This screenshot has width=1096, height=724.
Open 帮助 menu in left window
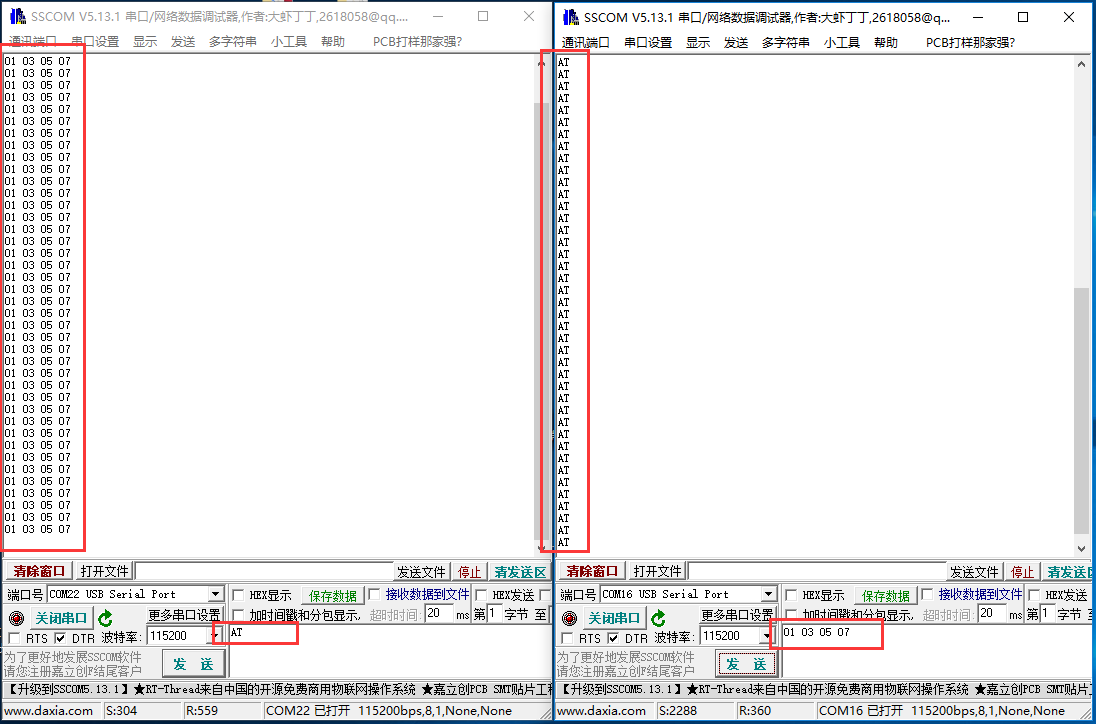(x=333, y=42)
